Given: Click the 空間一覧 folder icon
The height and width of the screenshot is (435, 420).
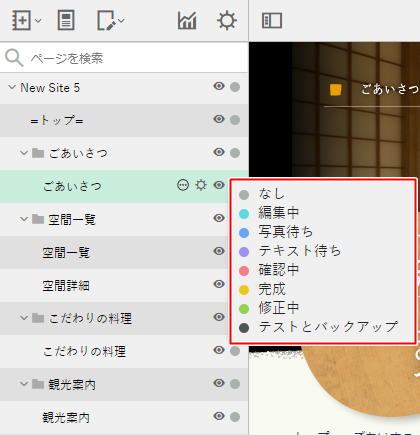Looking at the screenshot, I should tap(38, 219).
